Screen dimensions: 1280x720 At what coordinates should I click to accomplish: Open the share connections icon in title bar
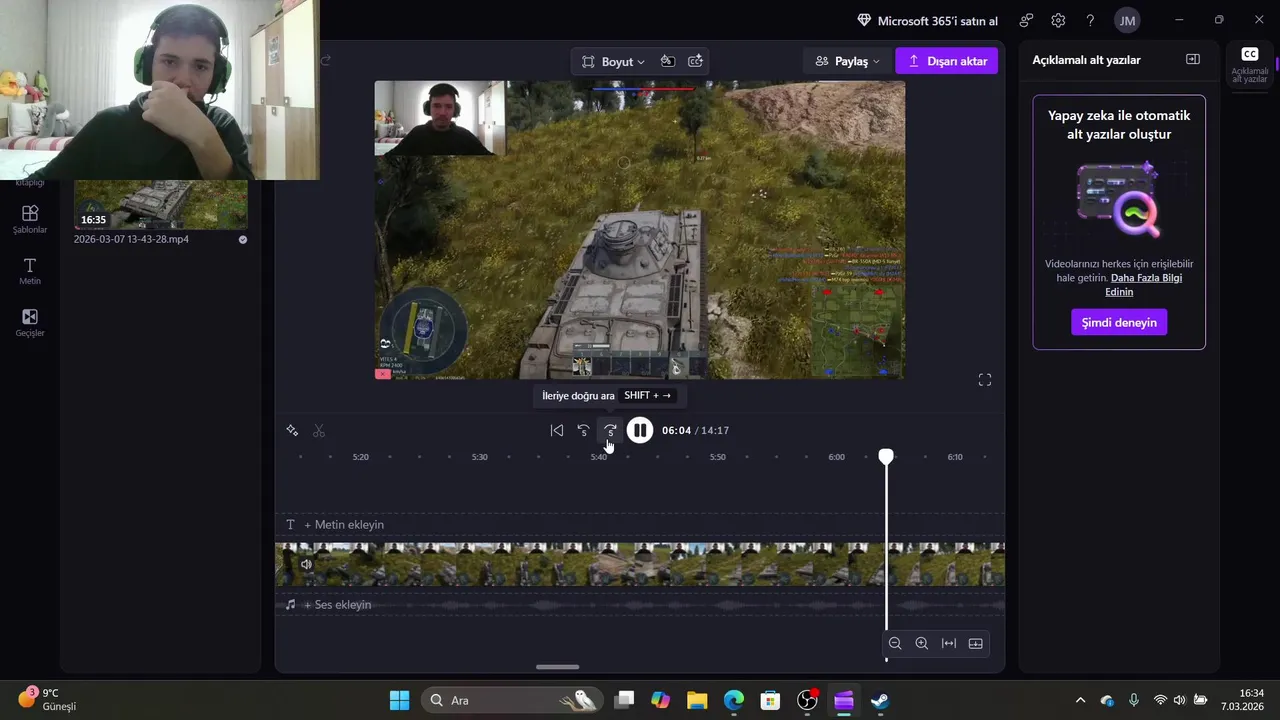coord(1026,20)
